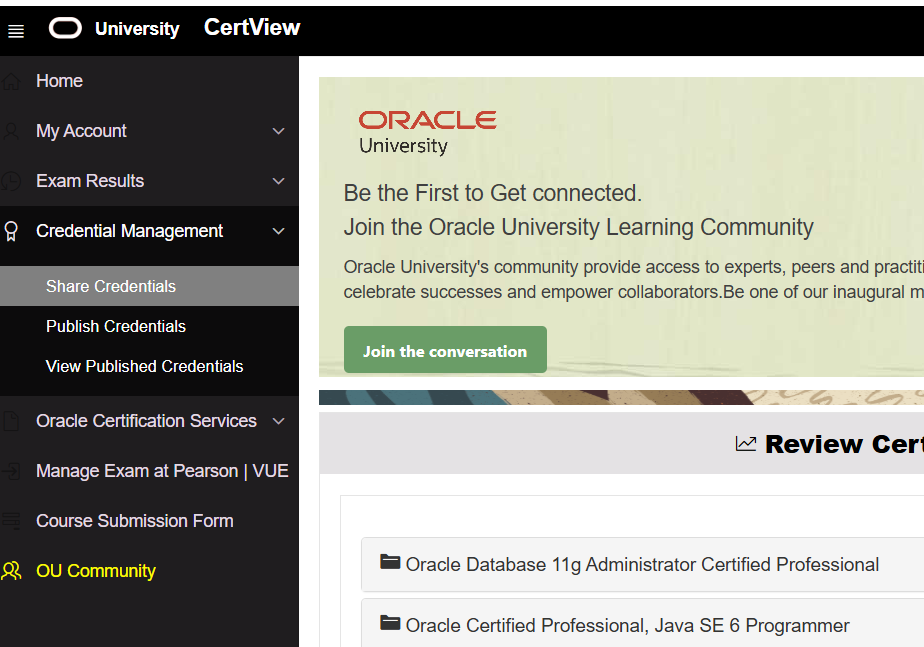
Task: Click the chart icon beside Review Cert heading
Action: (x=745, y=444)
